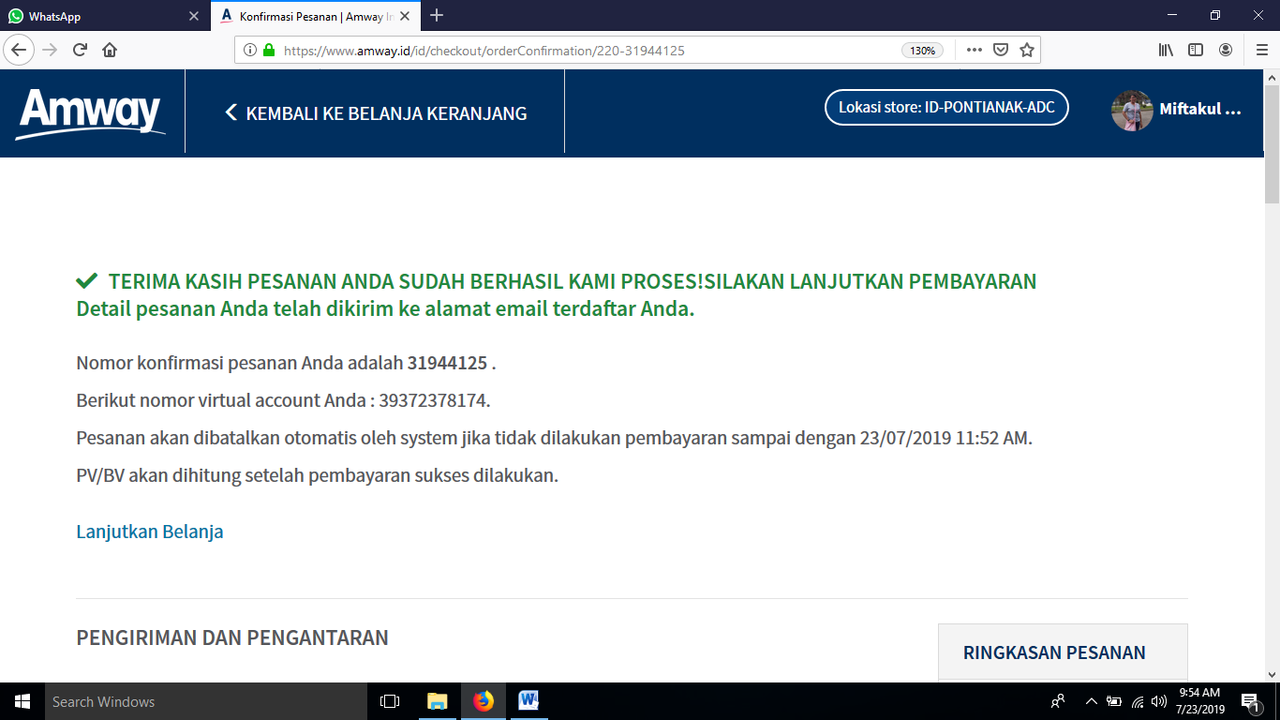Open Microsoft Word from the taskbar
The width and height of the screenshot is (1280, 720).
pos(529,701)
